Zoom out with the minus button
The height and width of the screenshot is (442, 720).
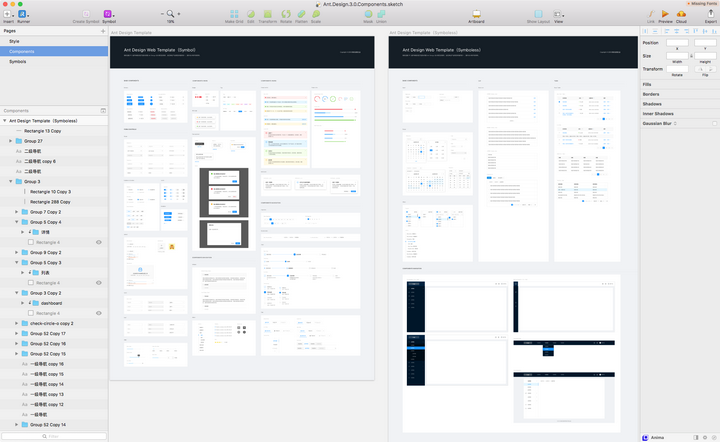[162, 14]
